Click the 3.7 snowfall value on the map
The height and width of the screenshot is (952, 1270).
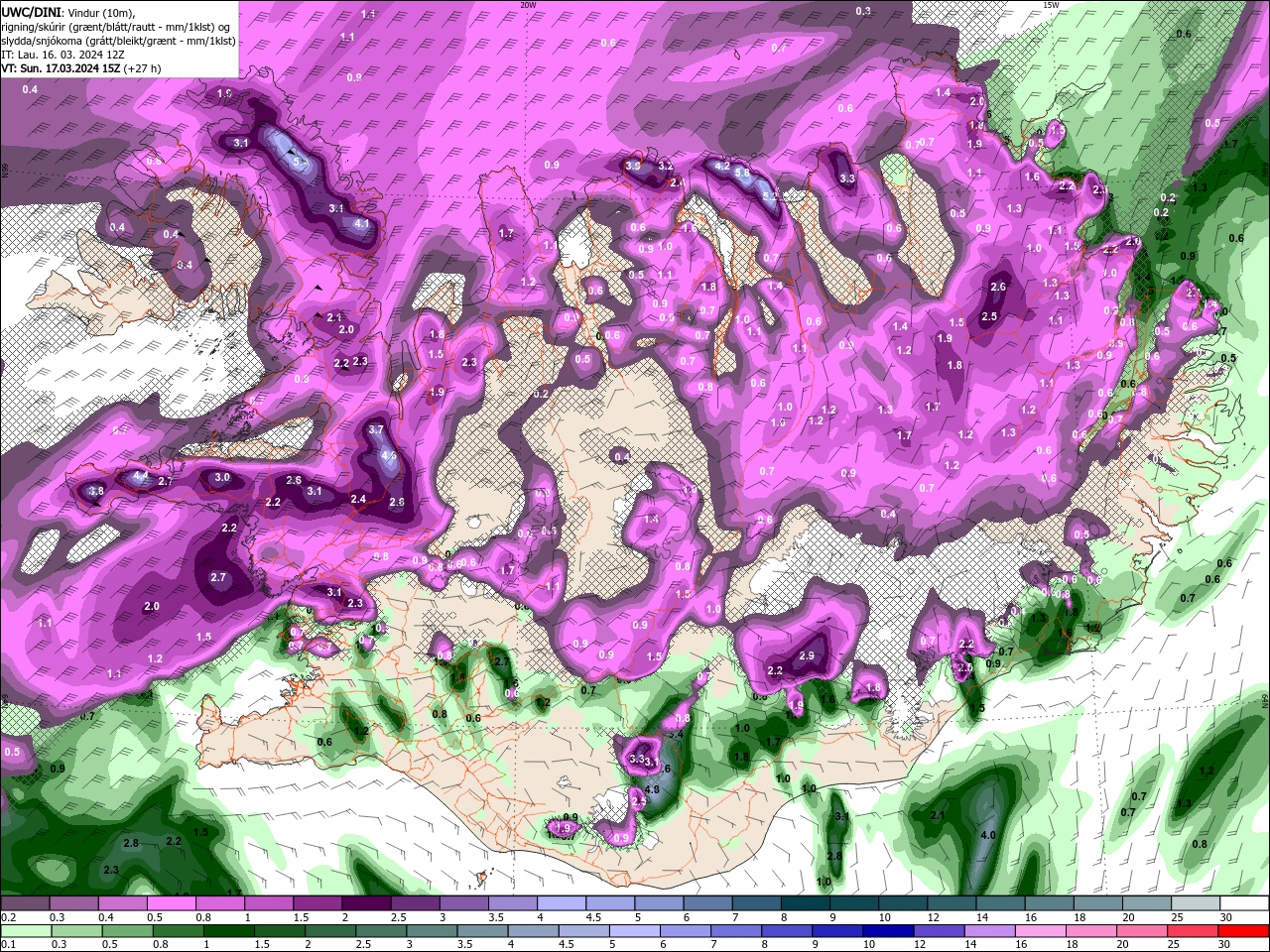[x=376, y=430]
